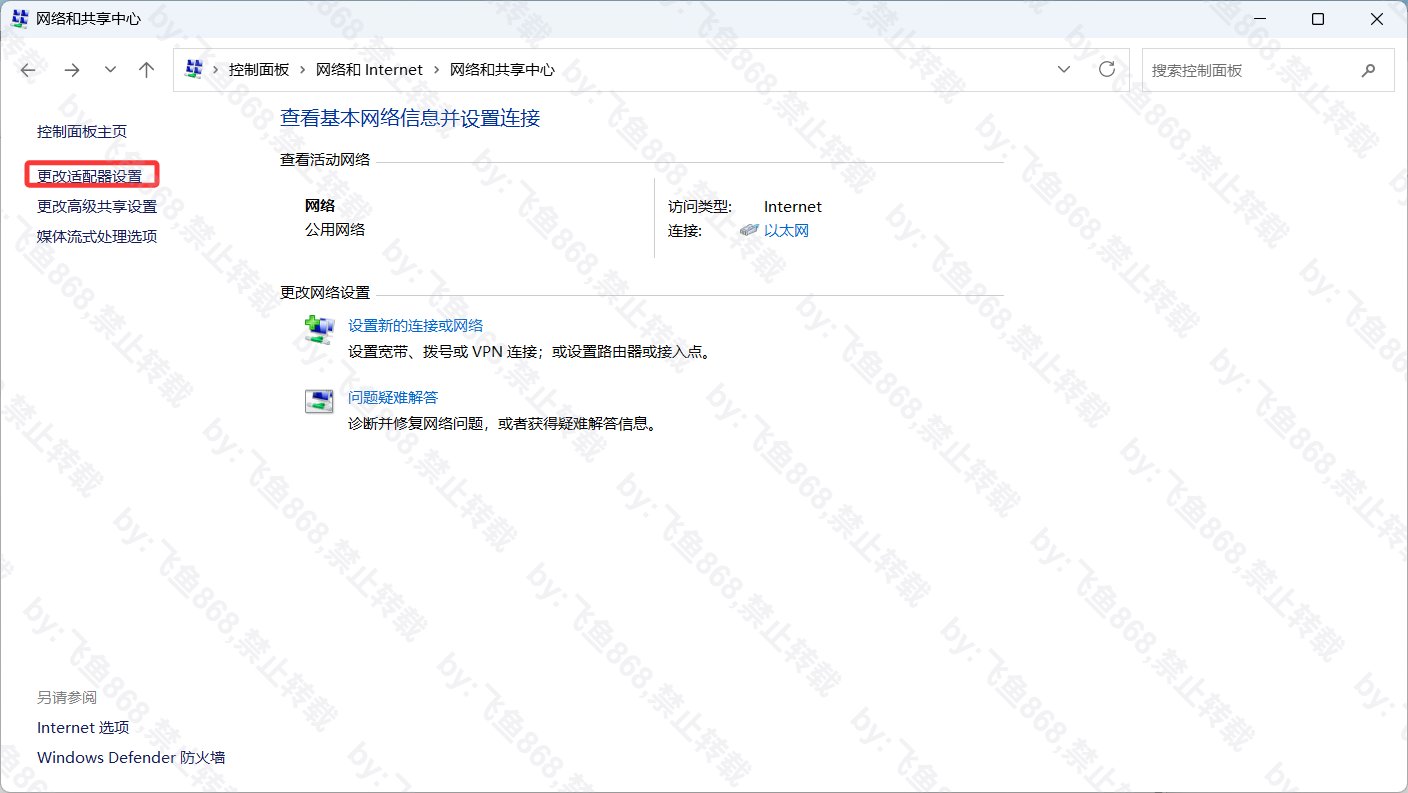This screenshot has width=1408, height=793.
Task: Open Windows Defender 防火墙 settings
Action: click(130, 757)
